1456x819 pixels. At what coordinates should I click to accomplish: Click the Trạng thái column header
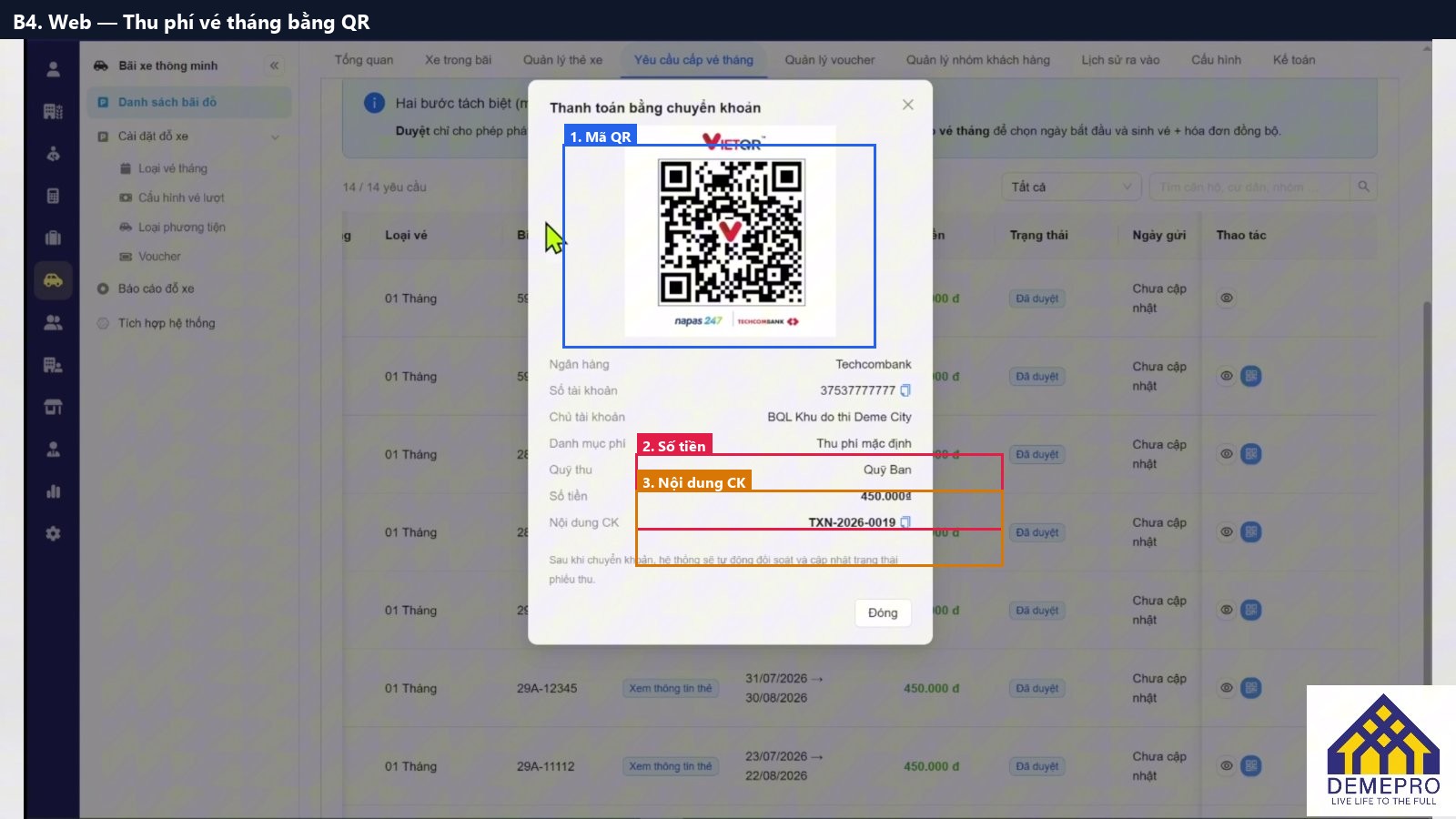1038,235
